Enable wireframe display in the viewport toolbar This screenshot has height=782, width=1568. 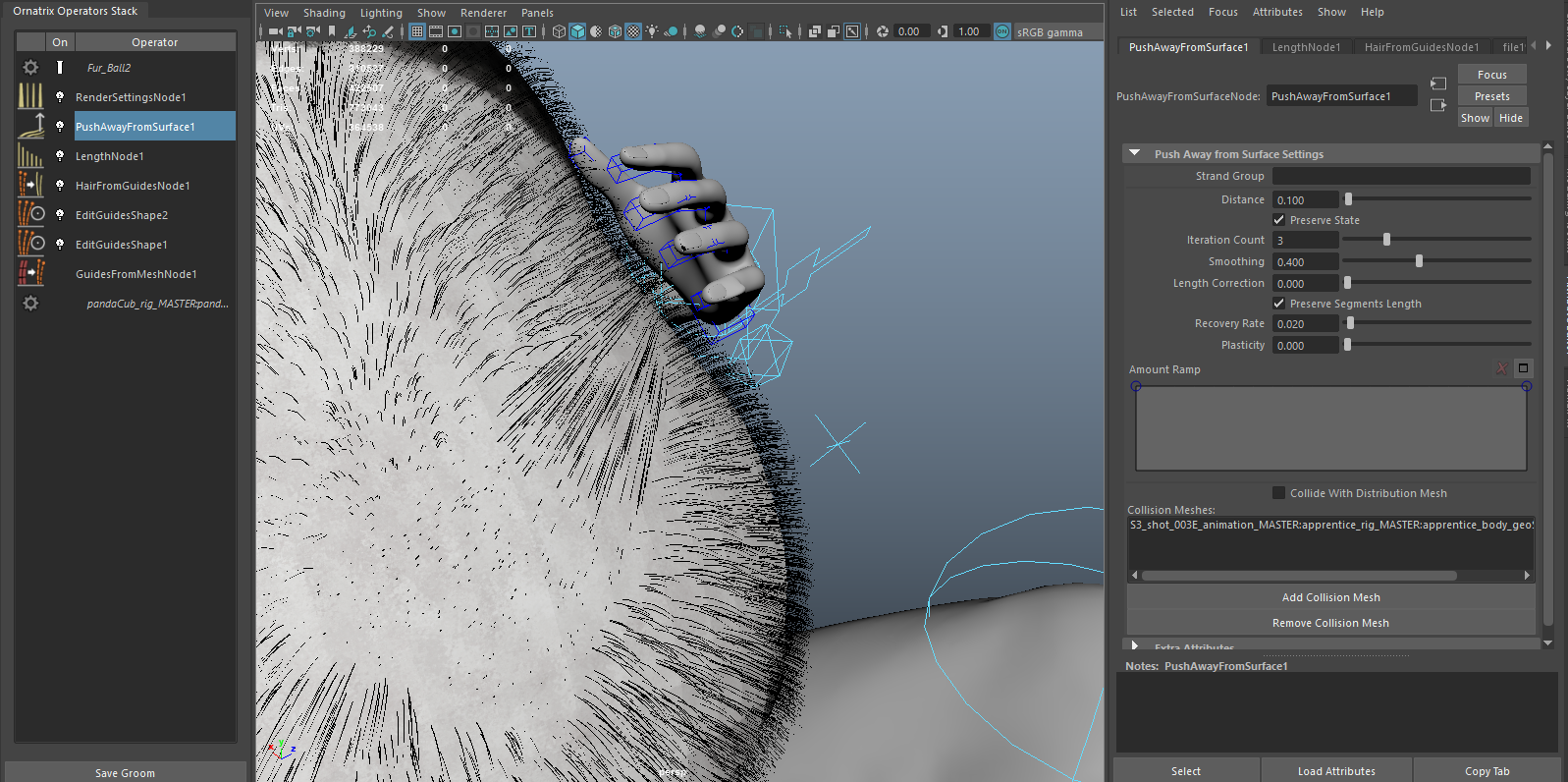click(559, 31)
